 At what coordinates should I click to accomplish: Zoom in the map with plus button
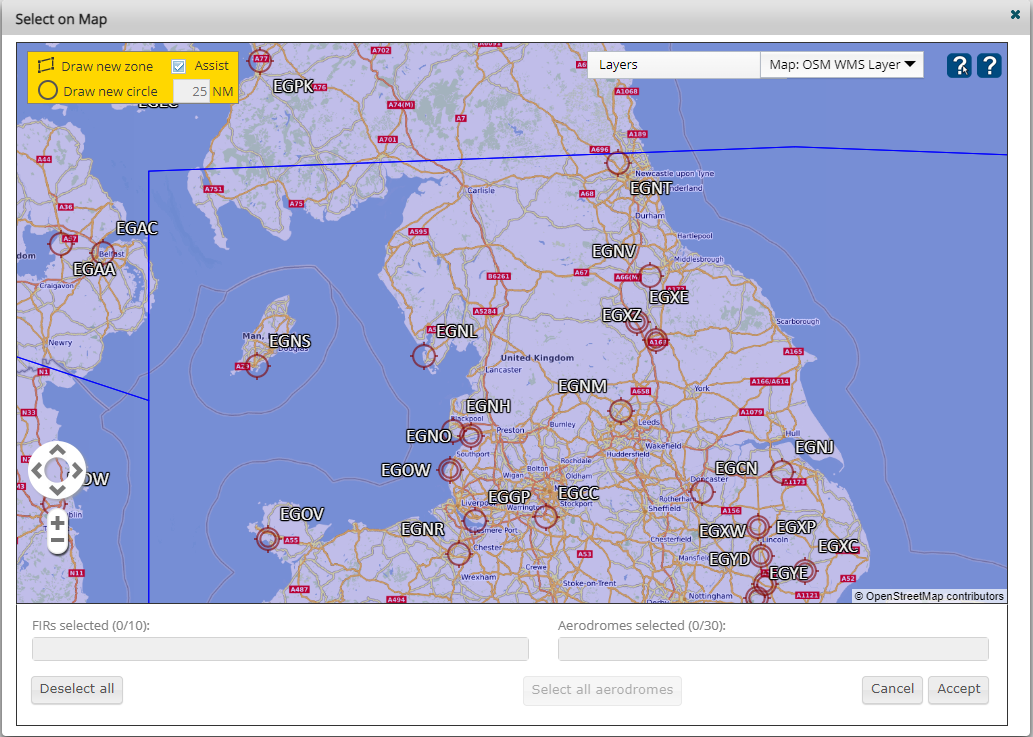tap(57, 522)
